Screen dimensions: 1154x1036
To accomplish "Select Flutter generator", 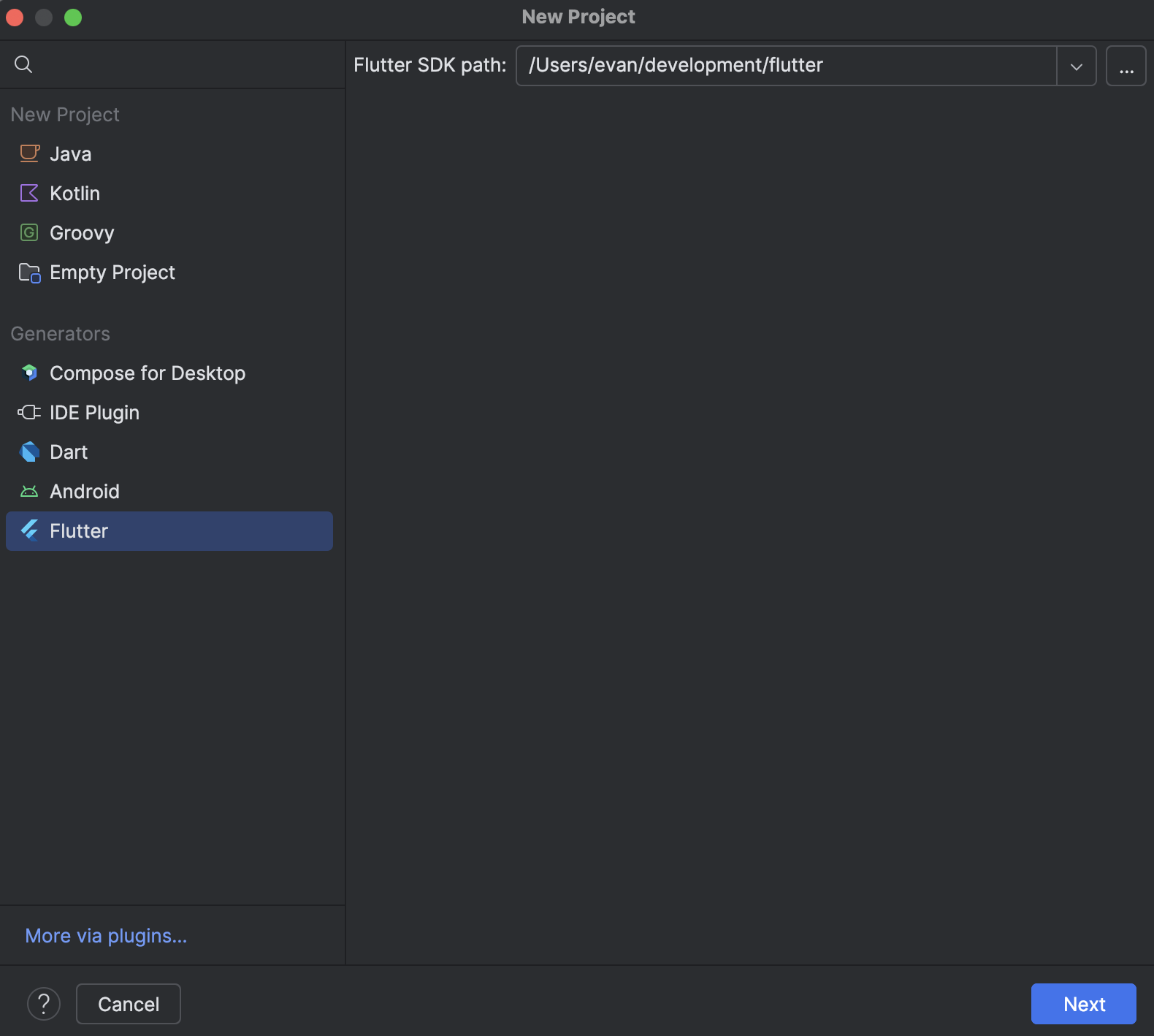I will (169, 530).
